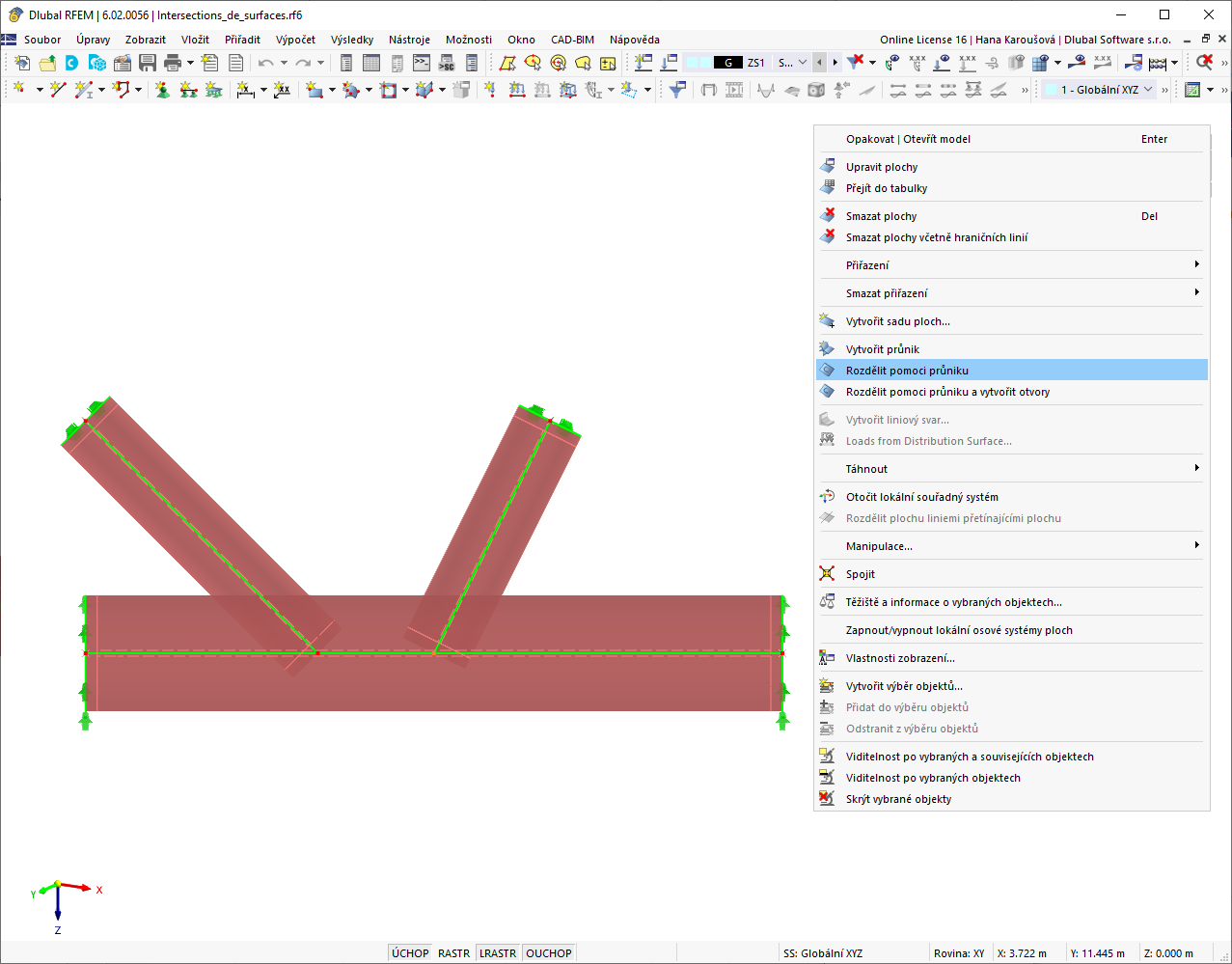This screenshot has height=964, width=1232.
Task: Click the light blue swatch beside Globální XYZ
Action: tap(1052, 90)
